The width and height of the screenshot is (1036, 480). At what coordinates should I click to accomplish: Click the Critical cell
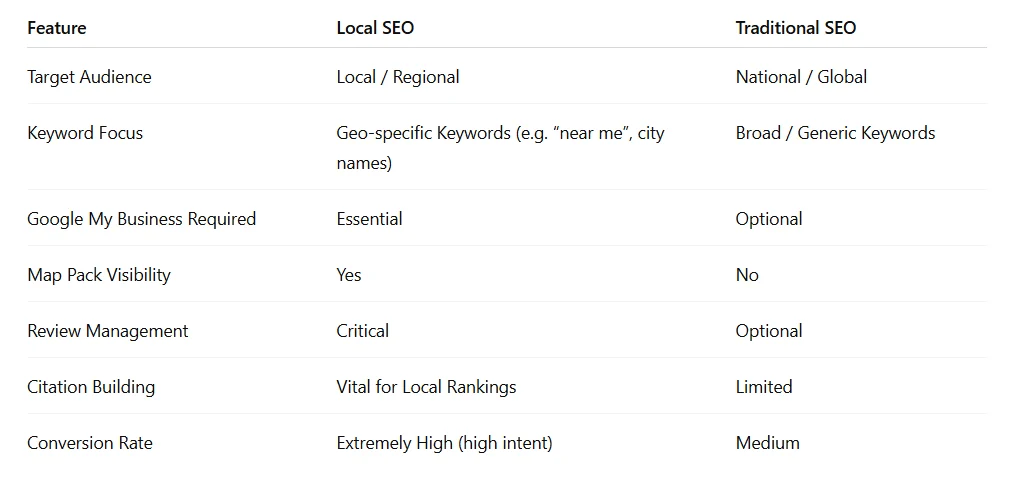point(363,331)
